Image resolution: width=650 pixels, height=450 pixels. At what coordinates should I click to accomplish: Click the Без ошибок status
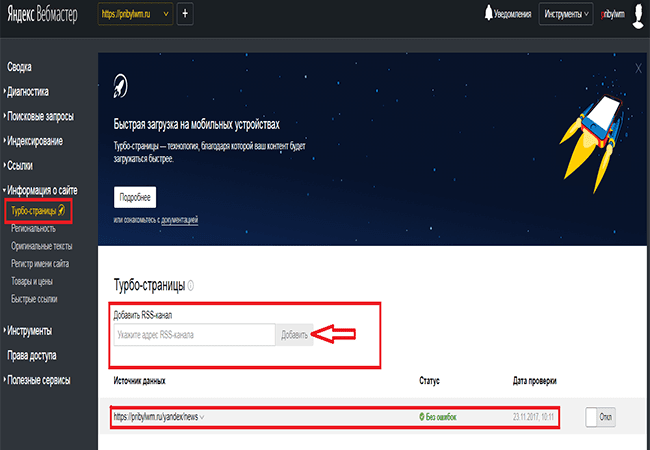[x=438, y=417]
